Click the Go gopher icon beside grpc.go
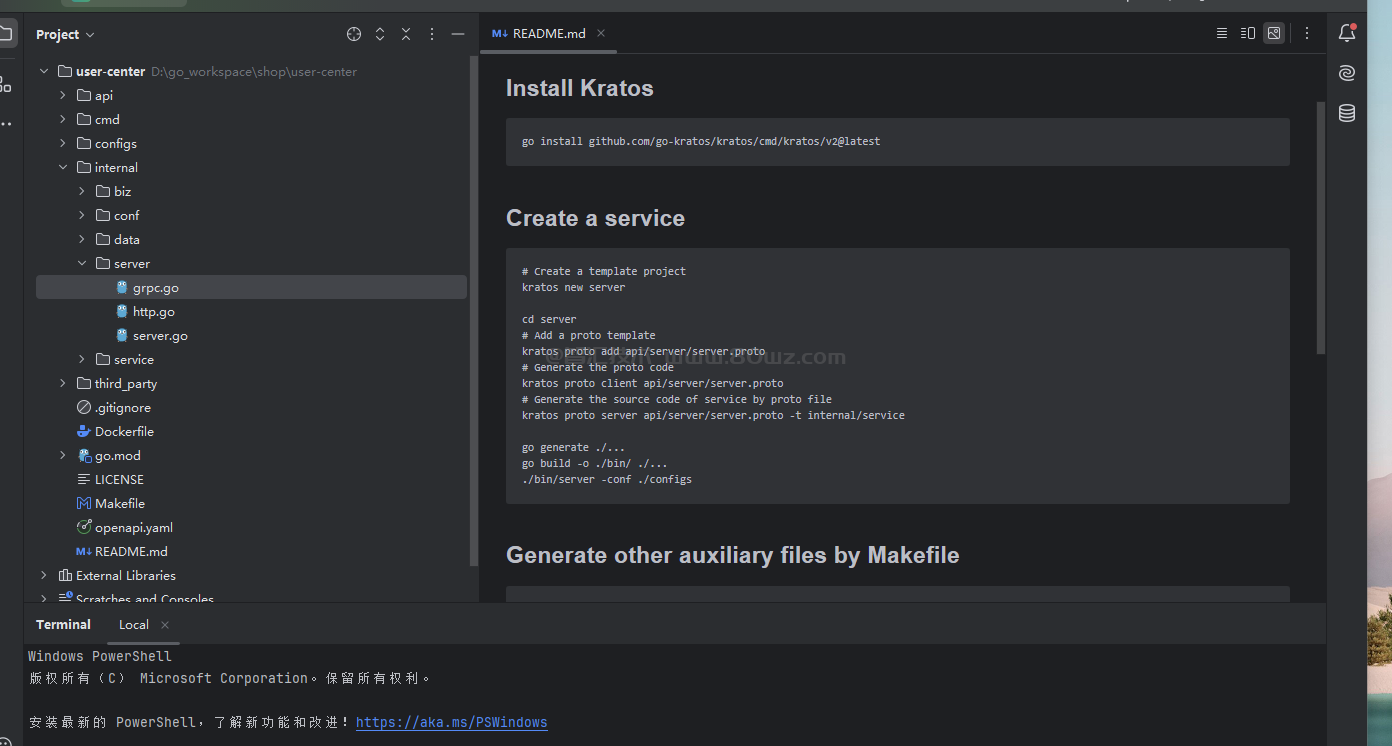1392x746 pixels. (x=122, y=288)
